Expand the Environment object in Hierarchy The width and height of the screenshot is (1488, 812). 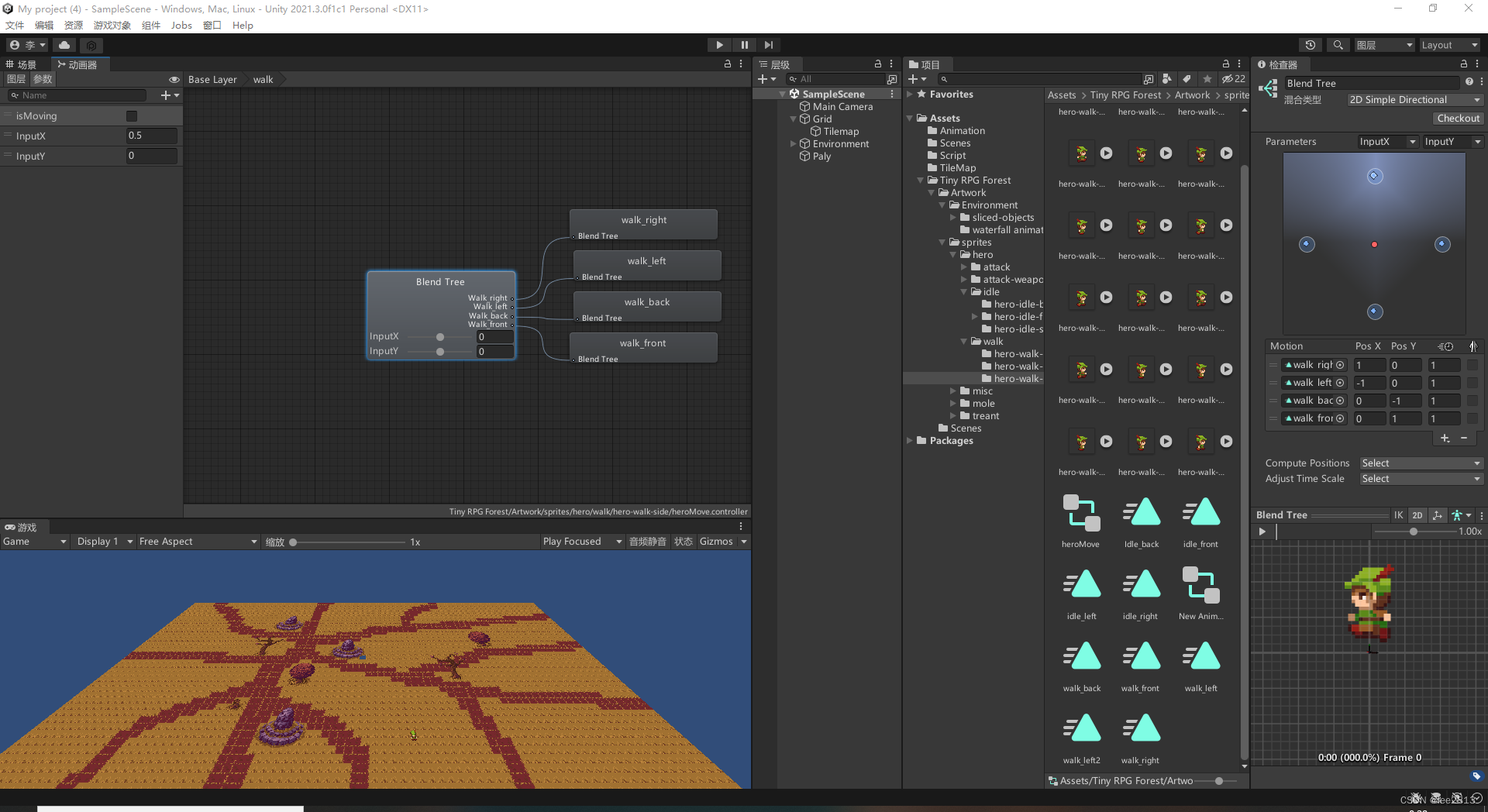click(793, 143)
